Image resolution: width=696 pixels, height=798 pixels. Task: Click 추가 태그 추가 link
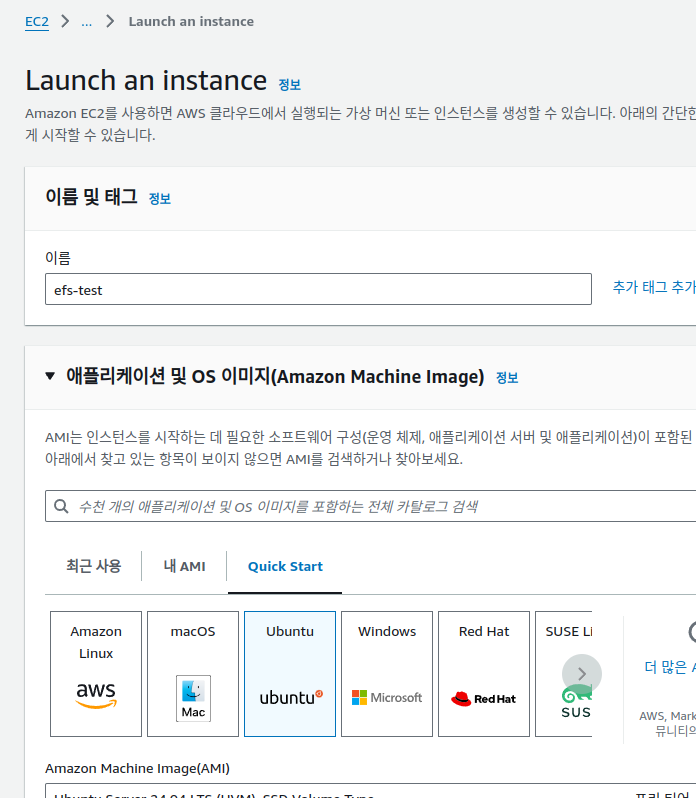point(654,287)
